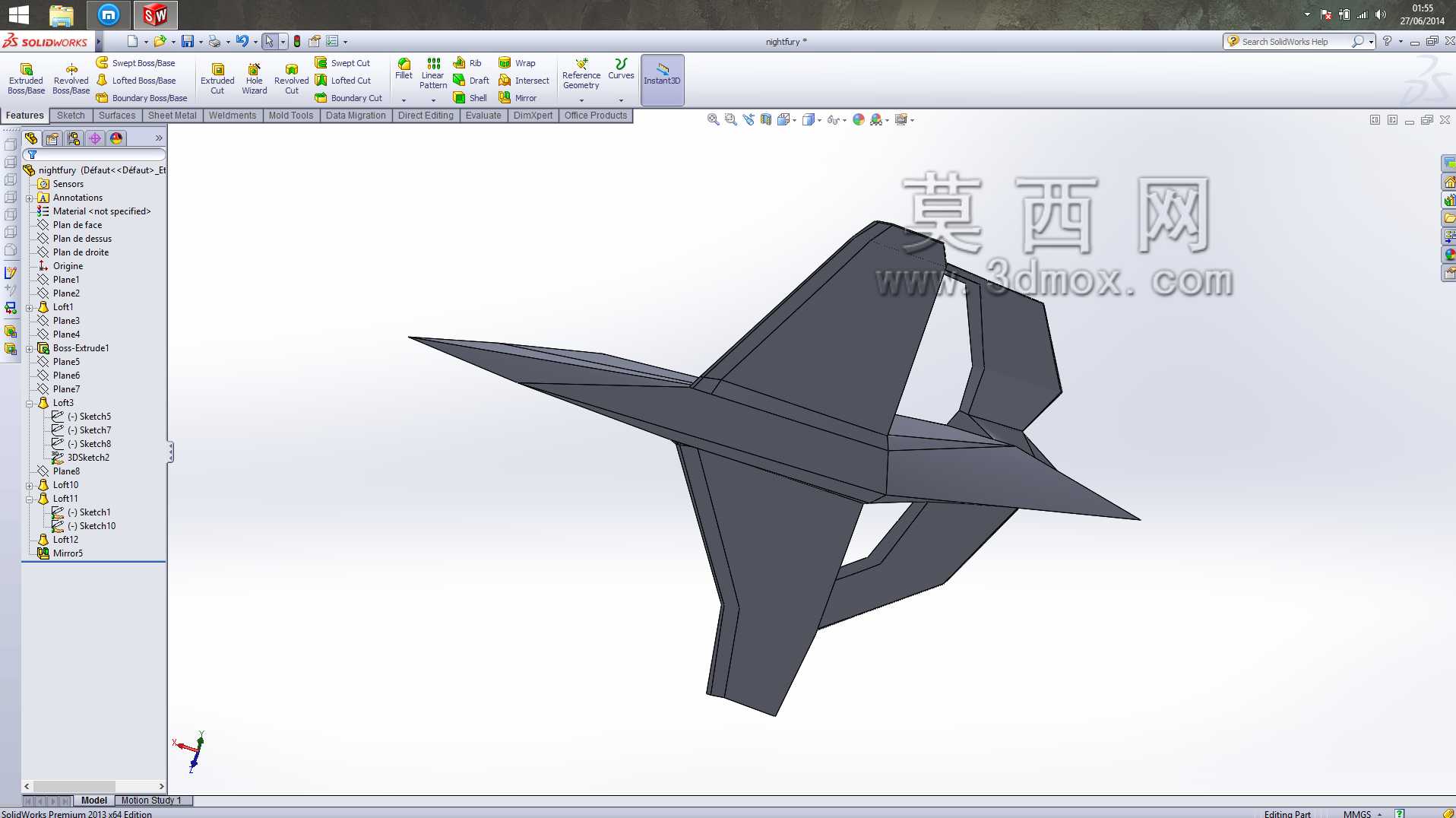Screen dimensions: 1456x818
Task: Activate the Linear Pattern tool
Action: tap(433, 73)
